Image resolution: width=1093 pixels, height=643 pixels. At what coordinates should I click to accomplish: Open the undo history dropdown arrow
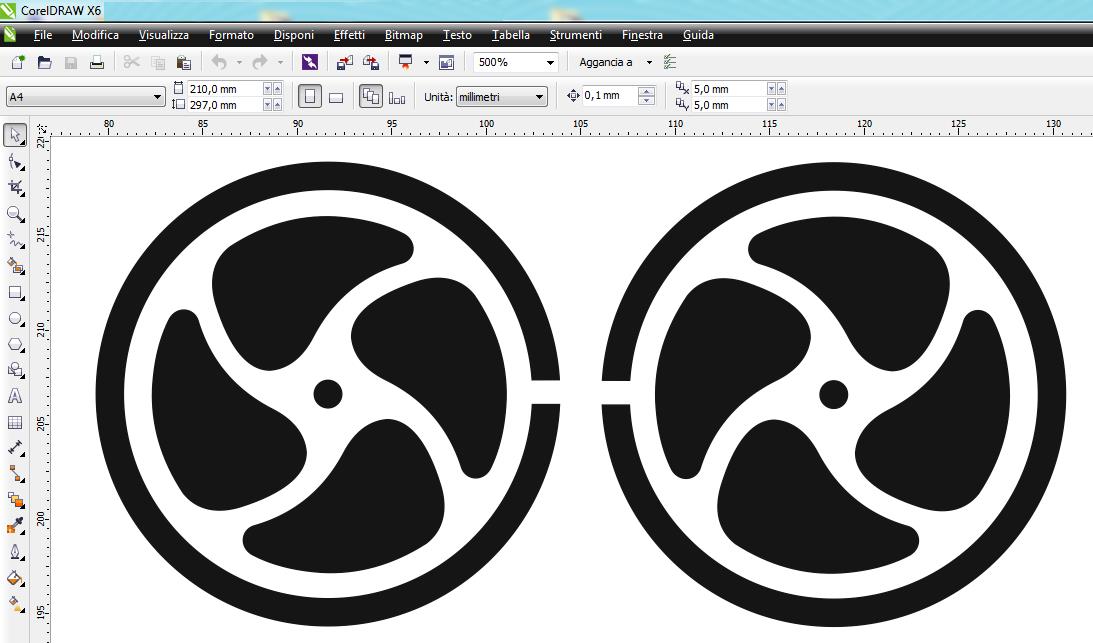238,63
